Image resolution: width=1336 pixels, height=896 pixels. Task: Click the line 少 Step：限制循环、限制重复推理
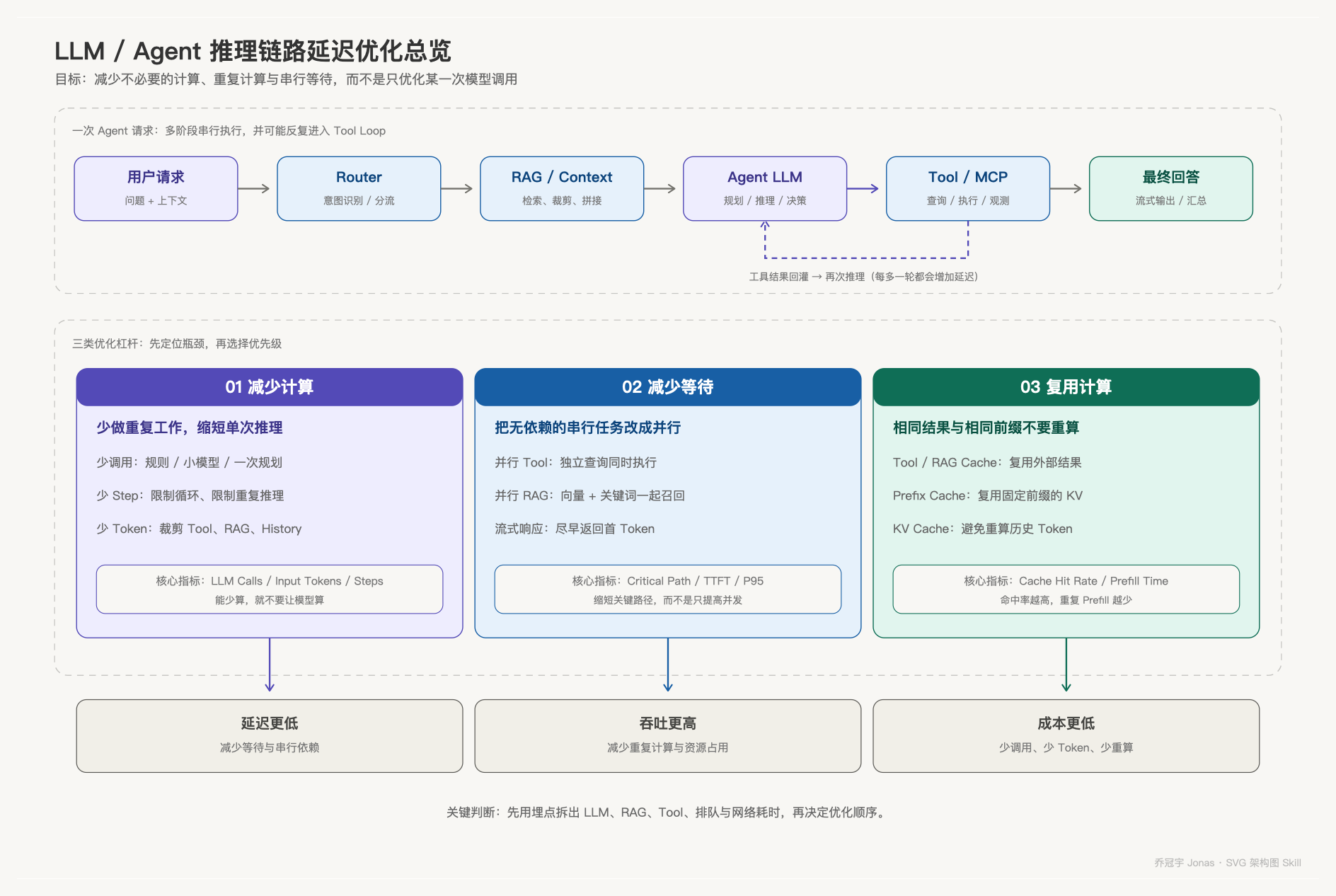[190, 496]
